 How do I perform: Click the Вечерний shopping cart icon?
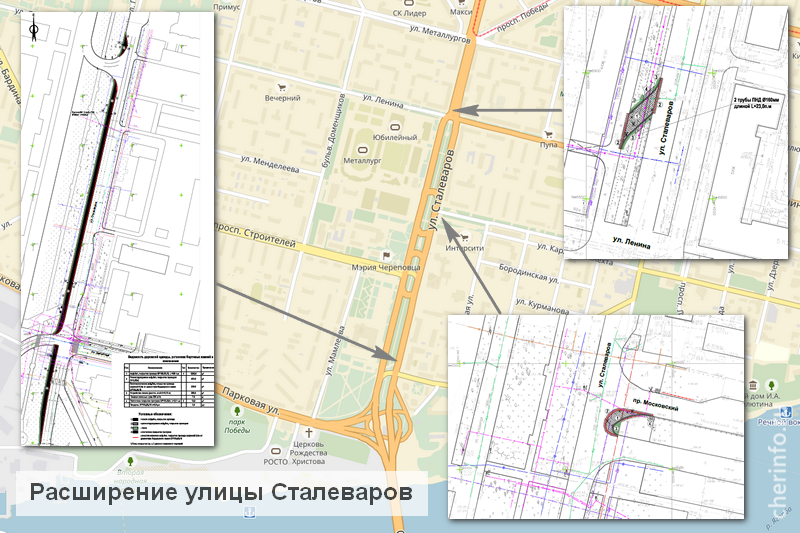283,85
